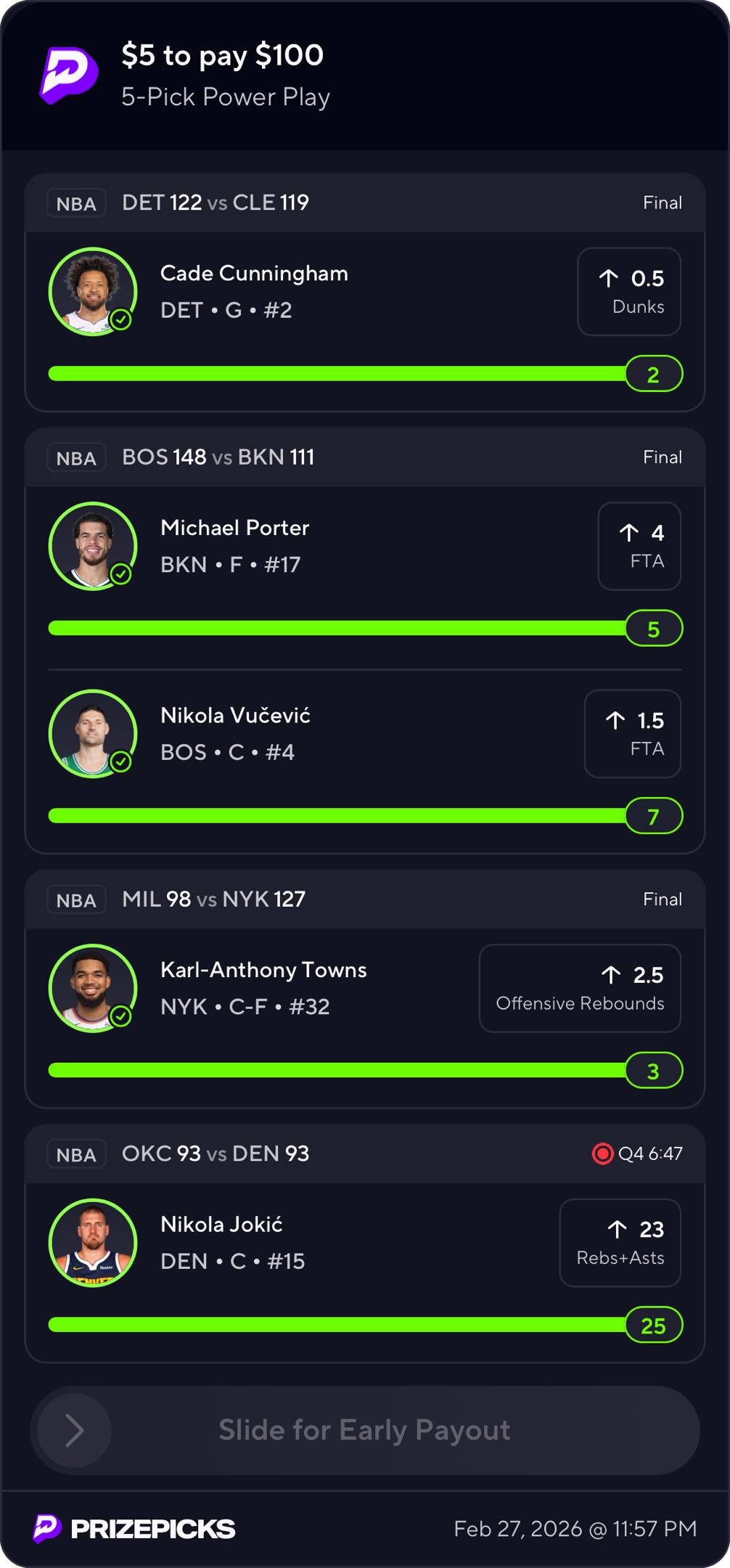Click the purple PrizePicks logo at top
Screen dimensions: 730x1568
pos(69,75)
